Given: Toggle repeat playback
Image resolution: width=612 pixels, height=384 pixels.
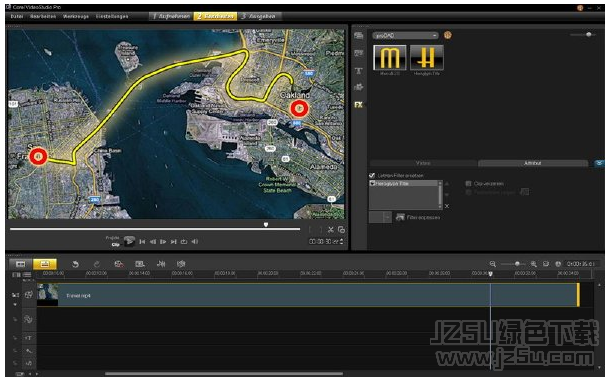Looking at the screenshot, I should tap(184, 242).
